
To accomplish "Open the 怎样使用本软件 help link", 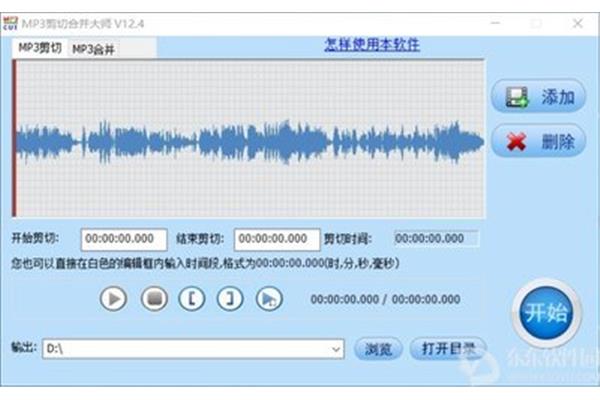I will coord(372,45).
